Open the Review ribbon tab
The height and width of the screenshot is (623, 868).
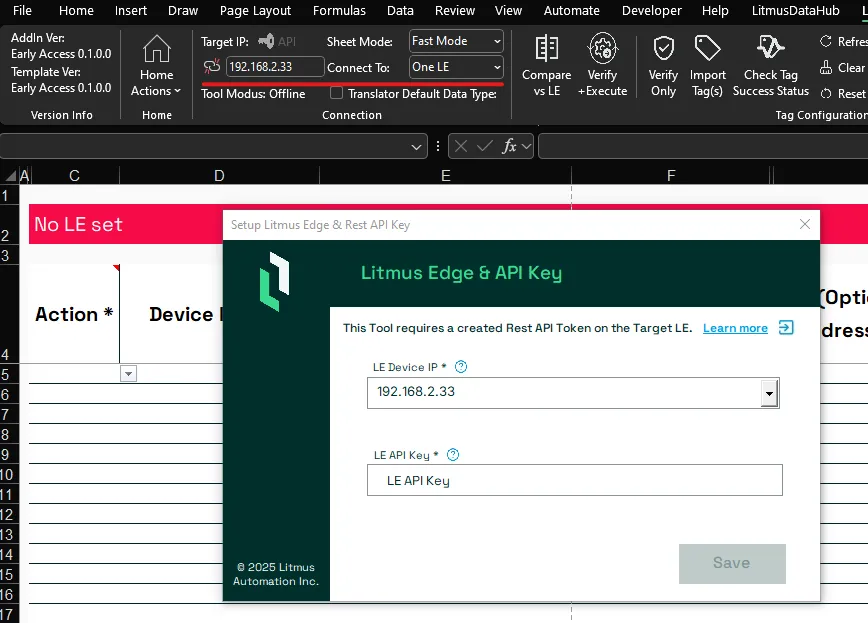(x=454, y=11)
